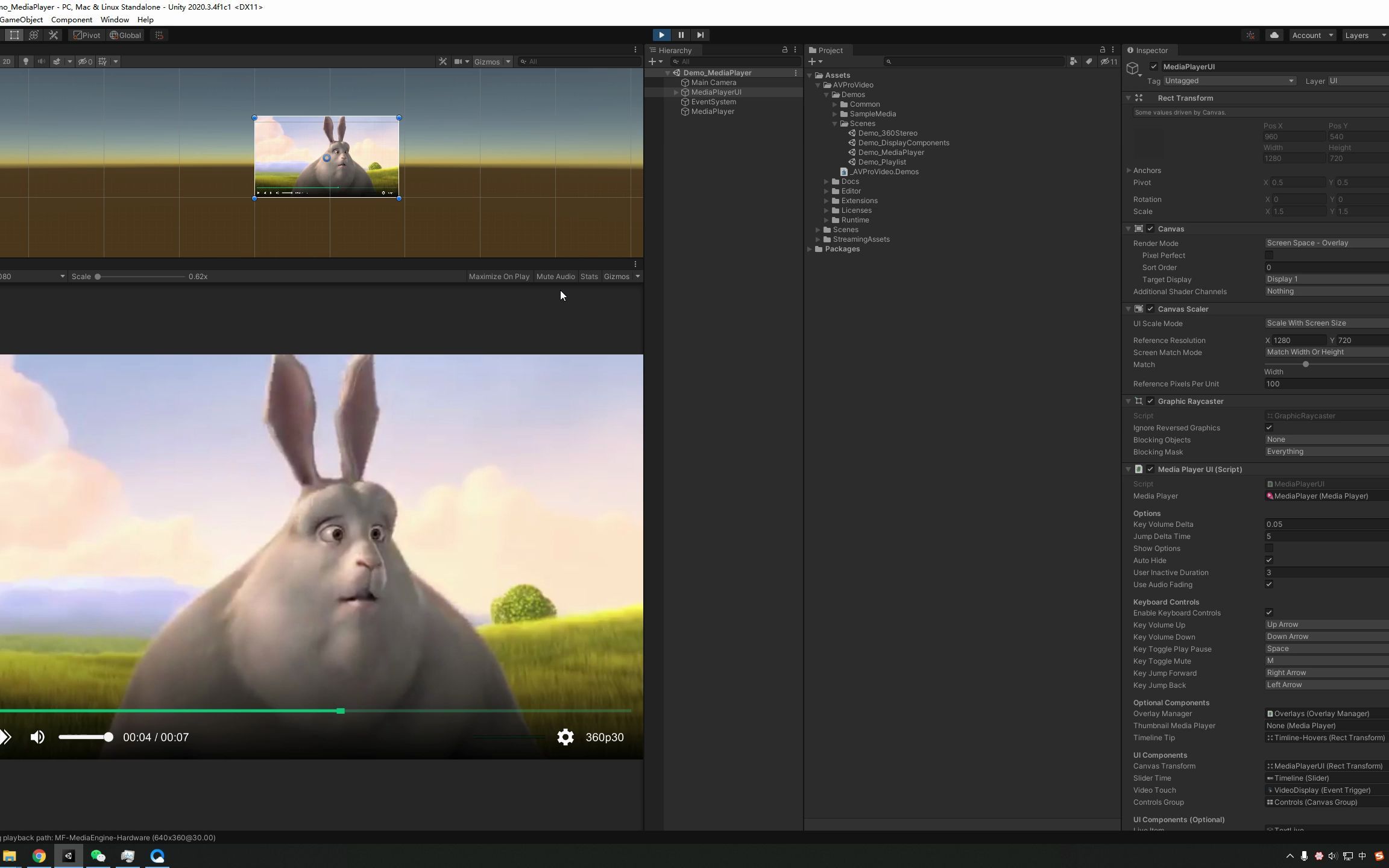This screenshot has width=1389, height=868.
Task: Toggle scene grid visibility icon
Action: pos(102,61)
